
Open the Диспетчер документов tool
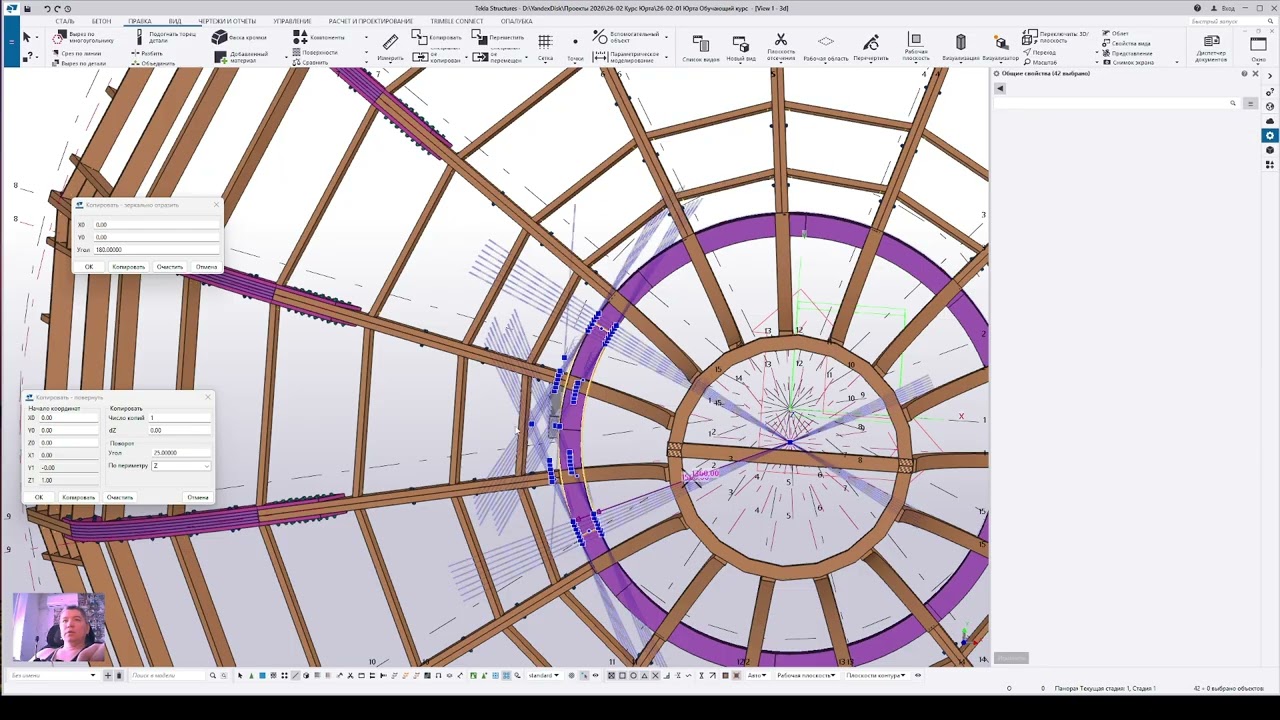[x=1211, y=47]
